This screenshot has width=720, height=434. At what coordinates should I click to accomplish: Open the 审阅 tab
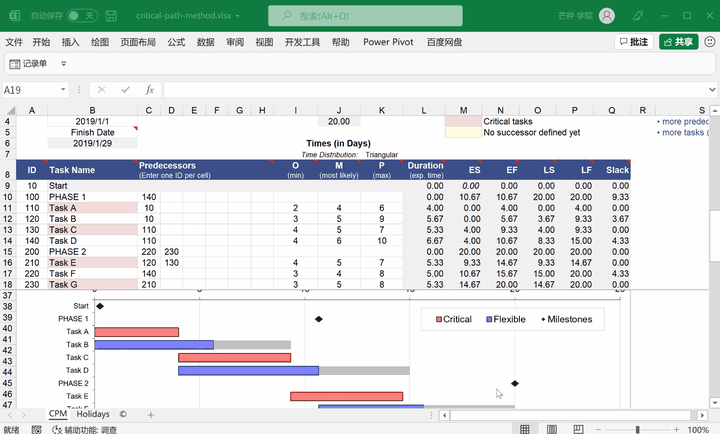click(235, 42)
